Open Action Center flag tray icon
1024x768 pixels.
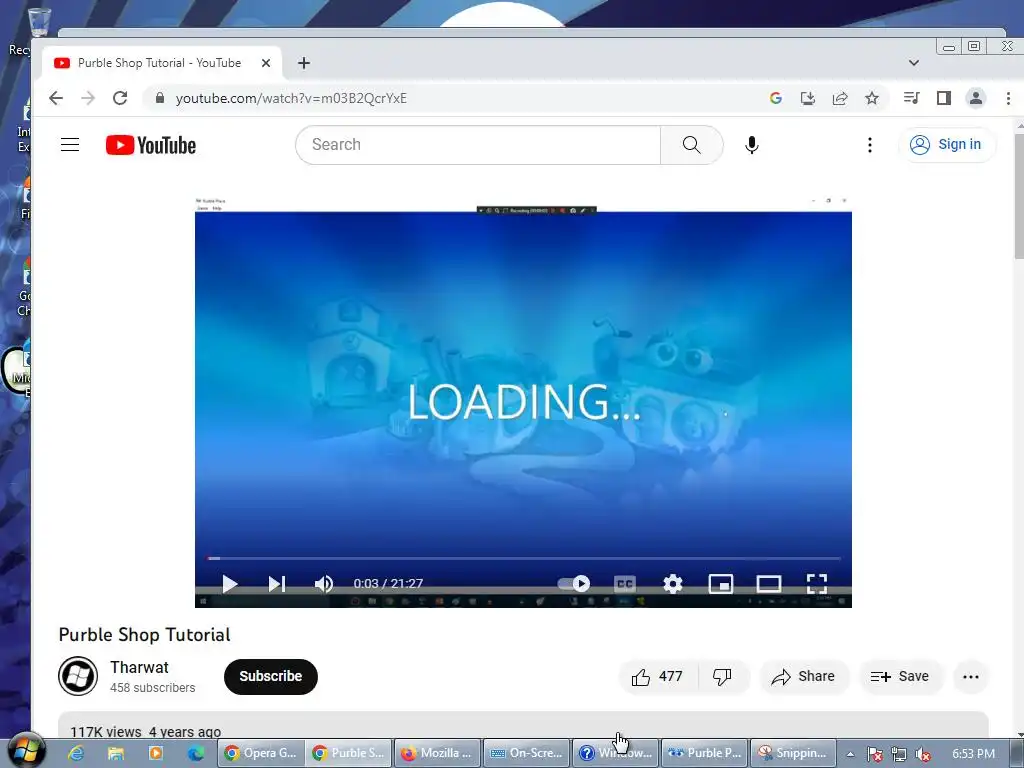875,754
